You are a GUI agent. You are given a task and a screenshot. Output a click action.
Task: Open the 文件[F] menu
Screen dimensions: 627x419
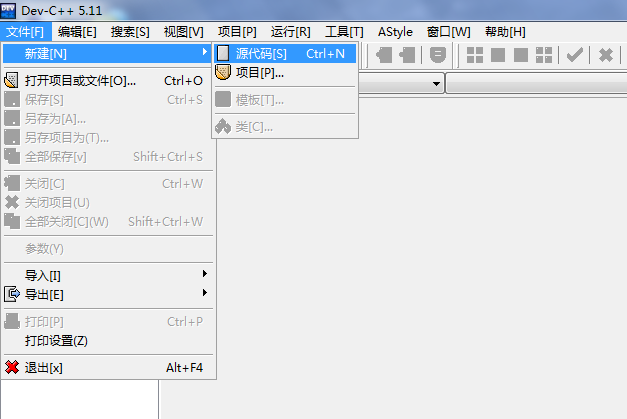coord(26,32)
